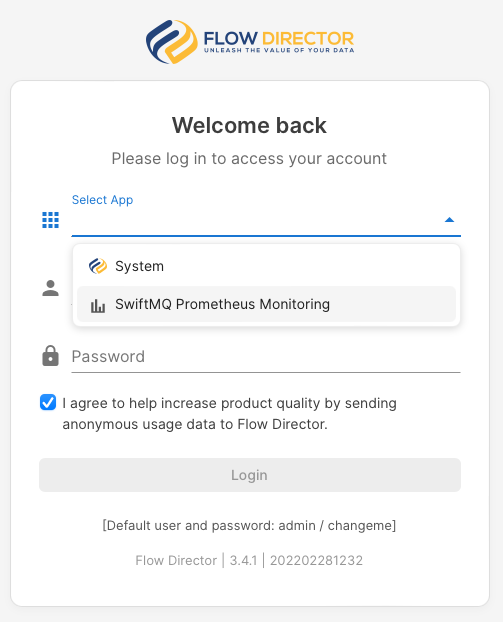Click the Select App combo box field

tap(266, 220)
